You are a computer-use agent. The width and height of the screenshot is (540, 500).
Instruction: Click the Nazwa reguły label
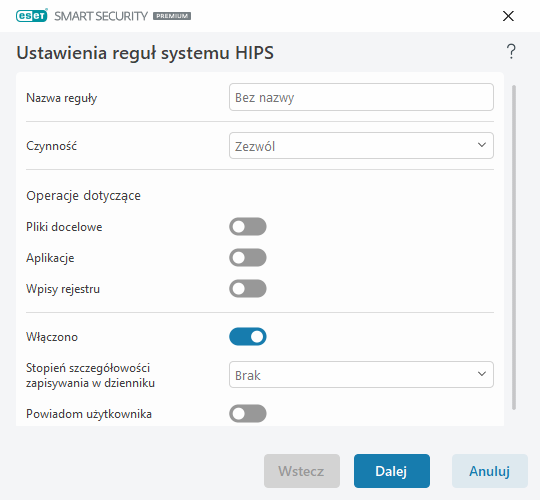(62, 98)
